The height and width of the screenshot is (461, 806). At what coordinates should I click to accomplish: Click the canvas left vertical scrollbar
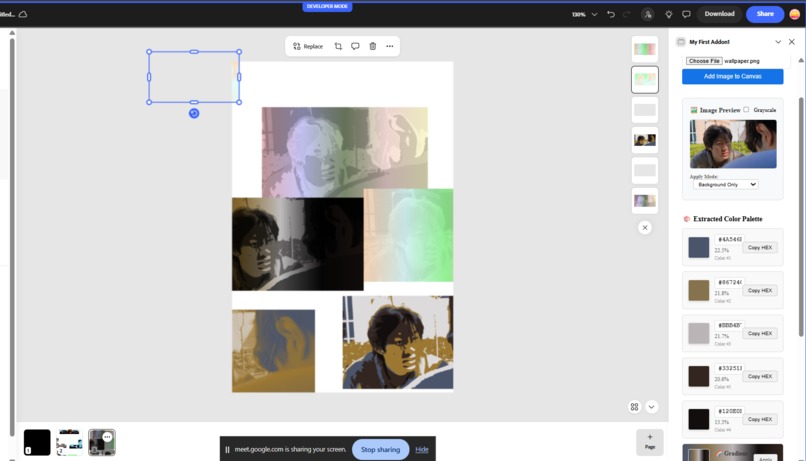[x=12, y=236]
